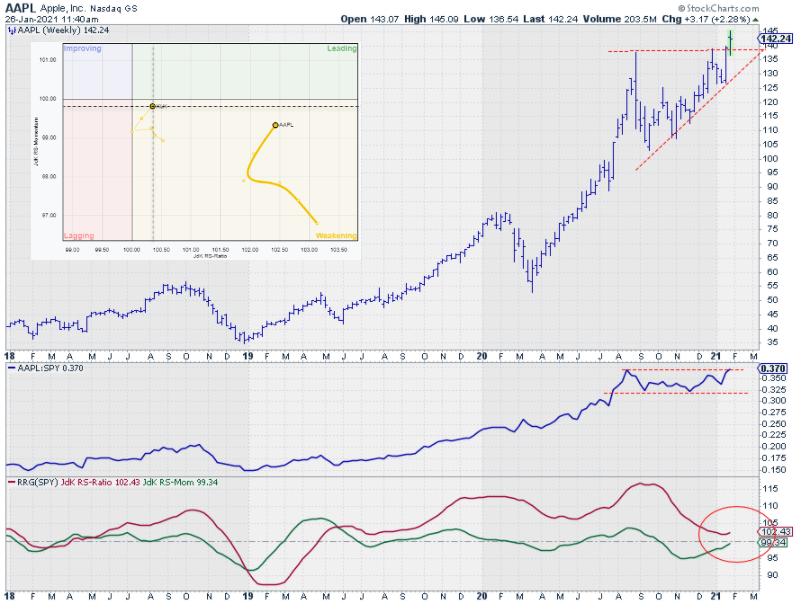Click the AAPL:SPY 0.370 panel legend
This screenshot has height=609, width=801.
[45, 368]
